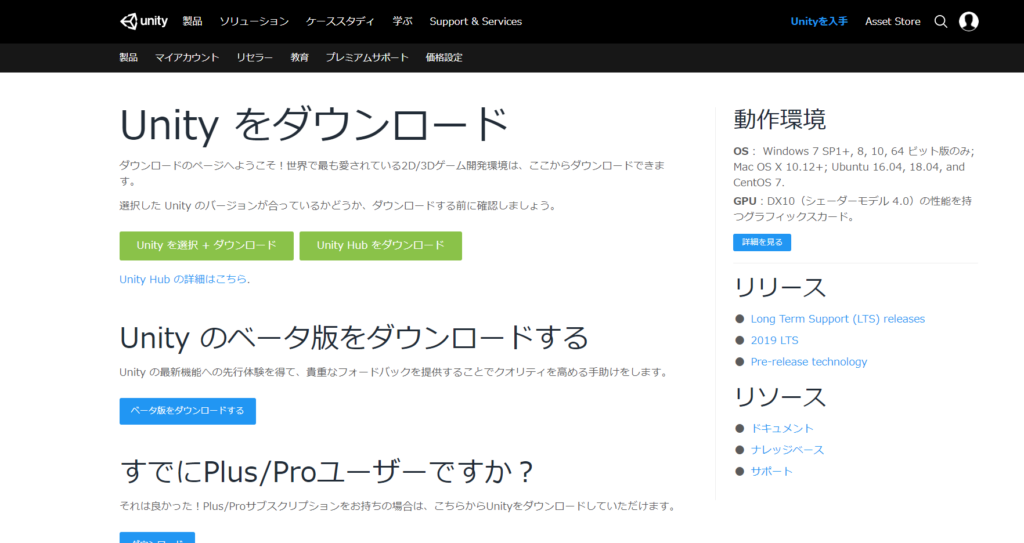Select プレミアムサポート in the sub-navigation

click(367, 58)
